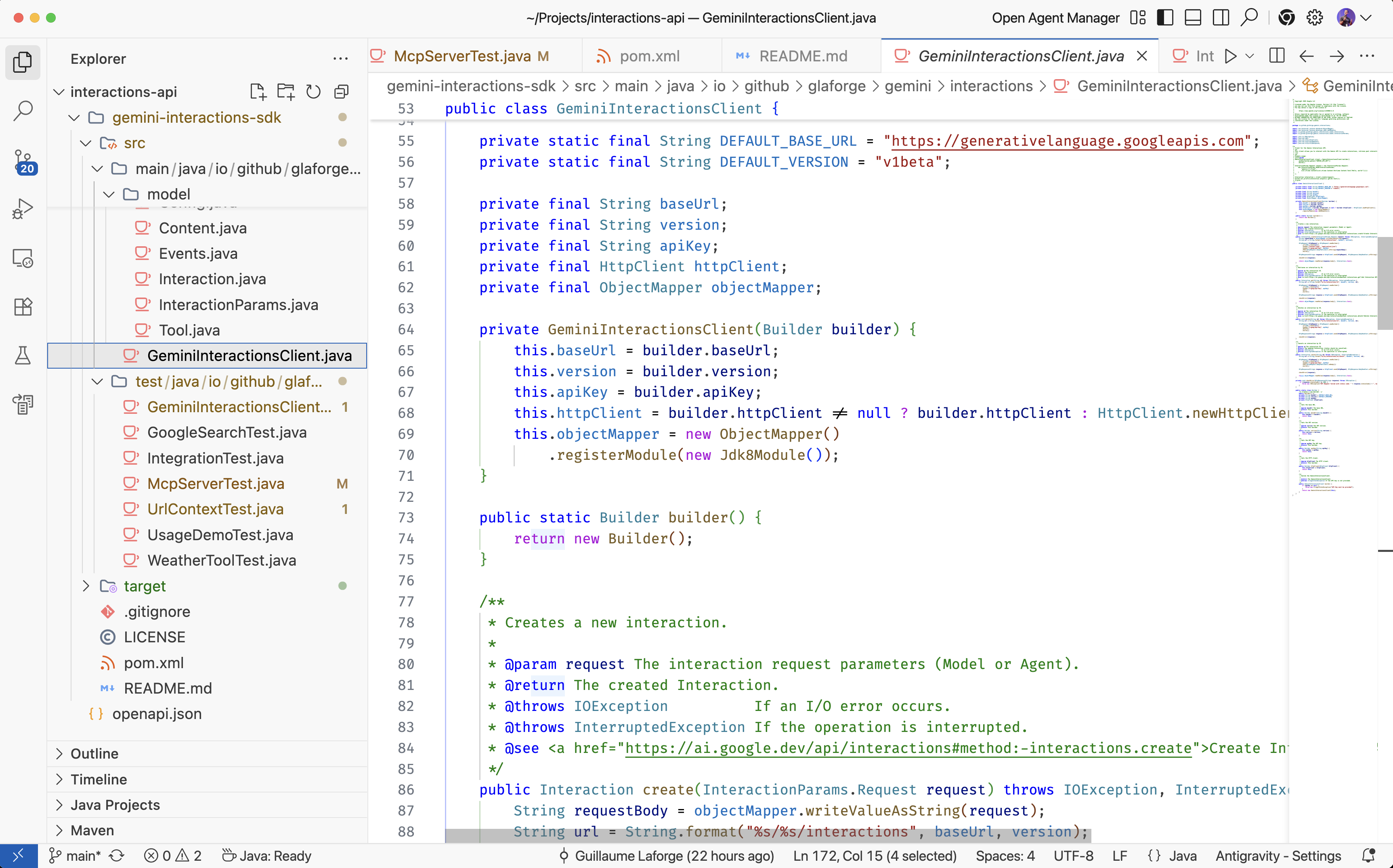Screen dimensions: 1393x868
Task: Open the Search view in activity bar
Action: coord(23,110)
